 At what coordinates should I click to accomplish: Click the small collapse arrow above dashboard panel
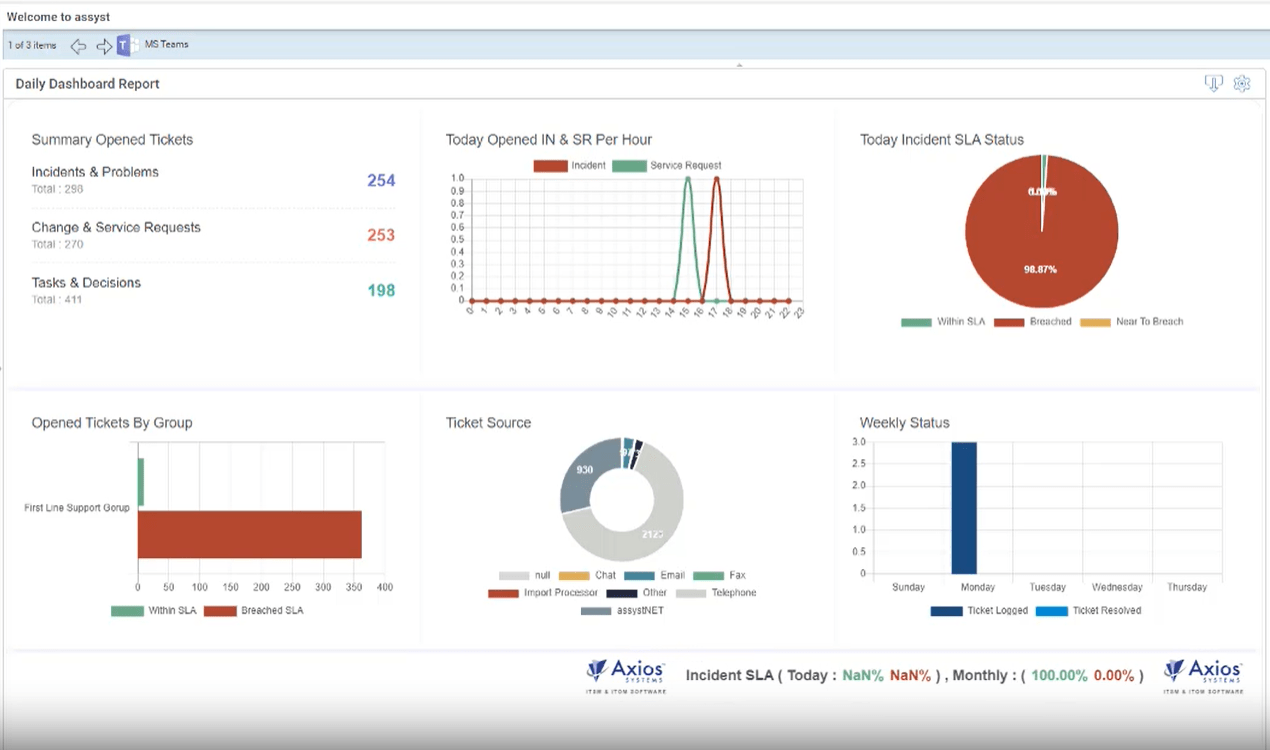pyautogui.click(x=740, y=65)
